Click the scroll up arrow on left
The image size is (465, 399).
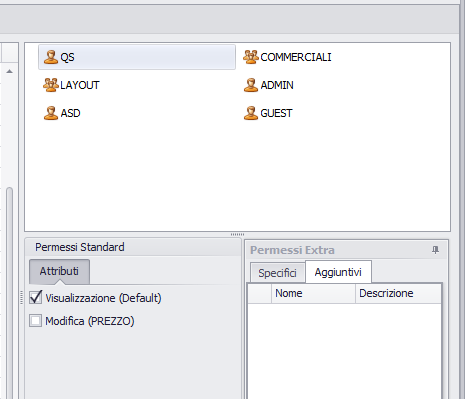[9, 71]
